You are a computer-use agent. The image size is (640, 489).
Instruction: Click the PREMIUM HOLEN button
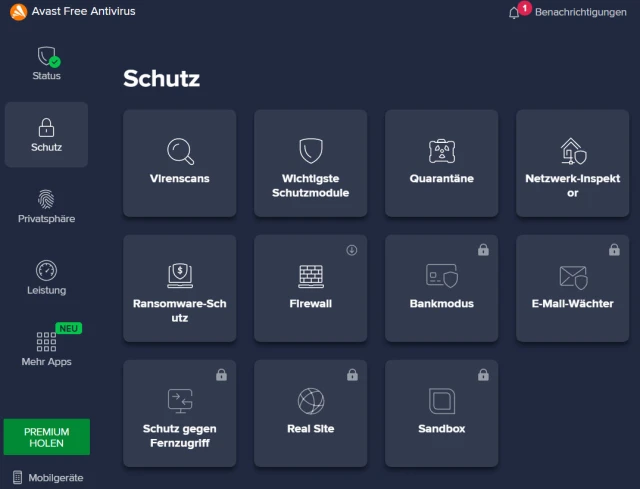pos(47,437)
